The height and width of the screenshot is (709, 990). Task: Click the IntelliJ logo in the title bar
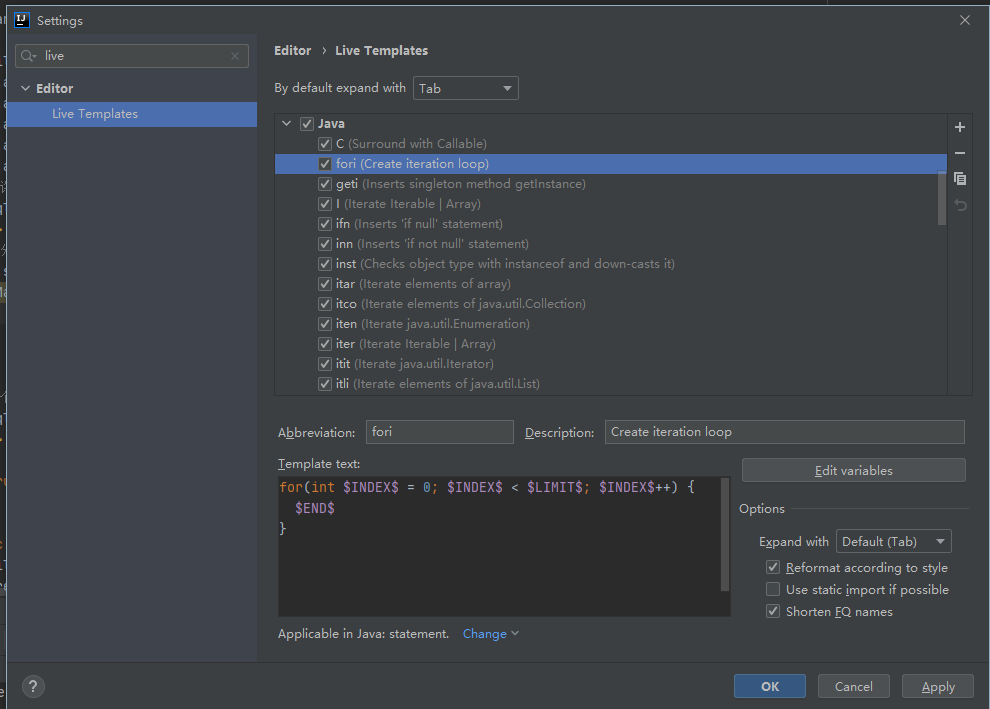[21, 20]
